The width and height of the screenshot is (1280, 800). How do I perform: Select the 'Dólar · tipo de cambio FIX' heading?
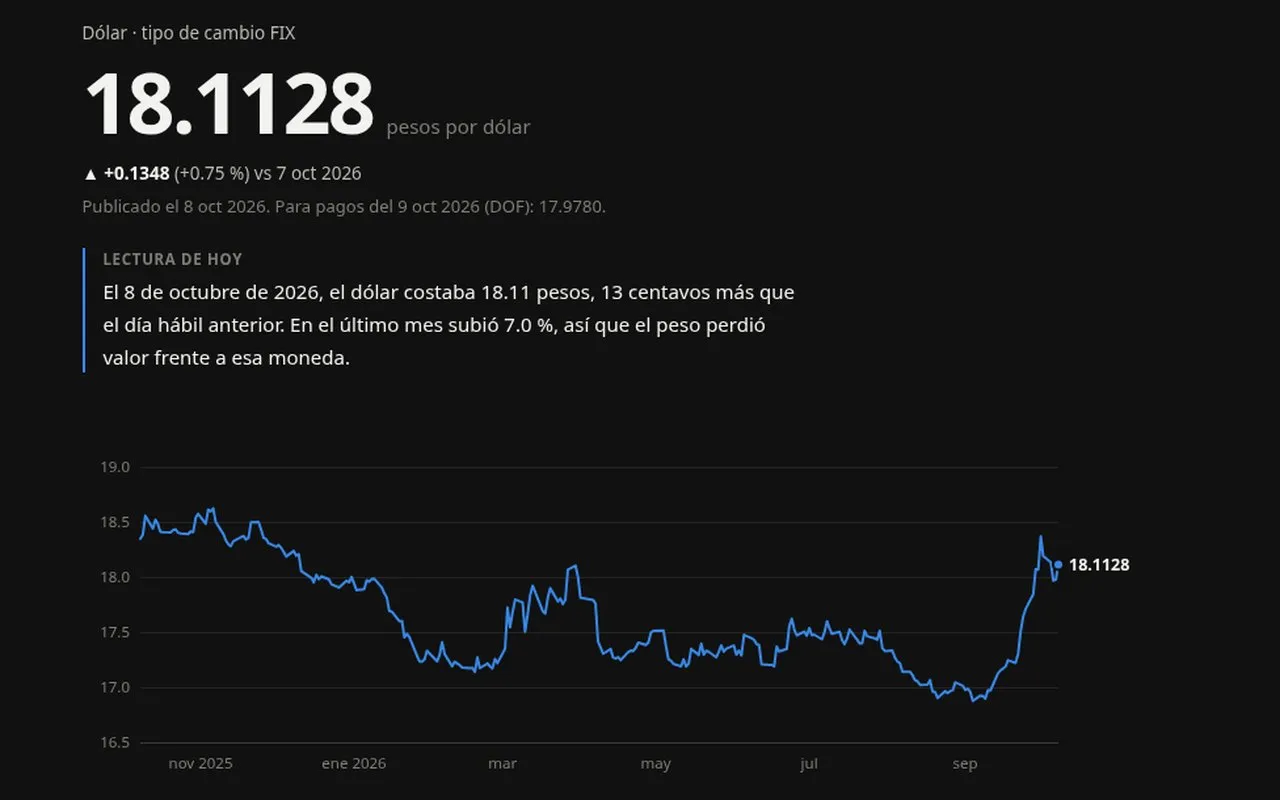[x=189, y=33]
